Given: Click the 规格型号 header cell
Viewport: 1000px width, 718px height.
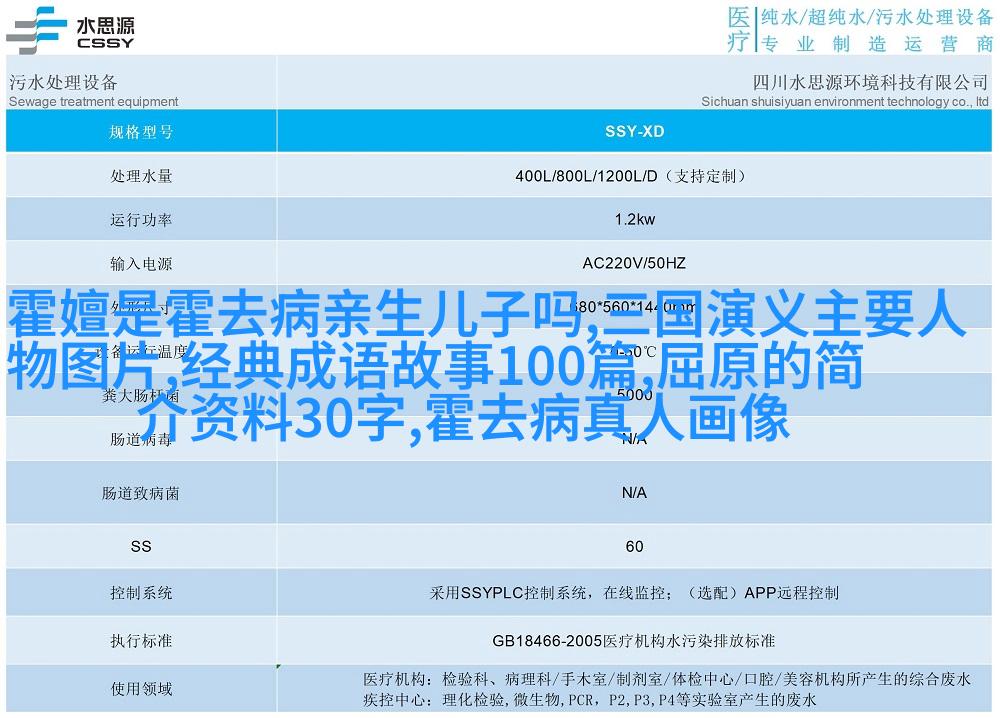Looking at the screenshot, I should click(x=141, y=131).
